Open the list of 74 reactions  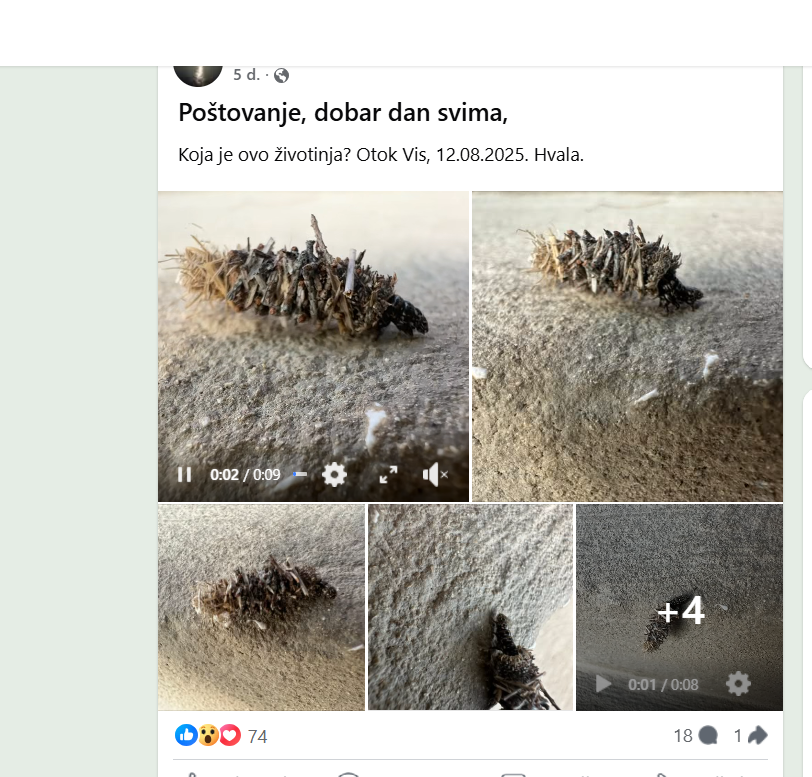point(257,737)
